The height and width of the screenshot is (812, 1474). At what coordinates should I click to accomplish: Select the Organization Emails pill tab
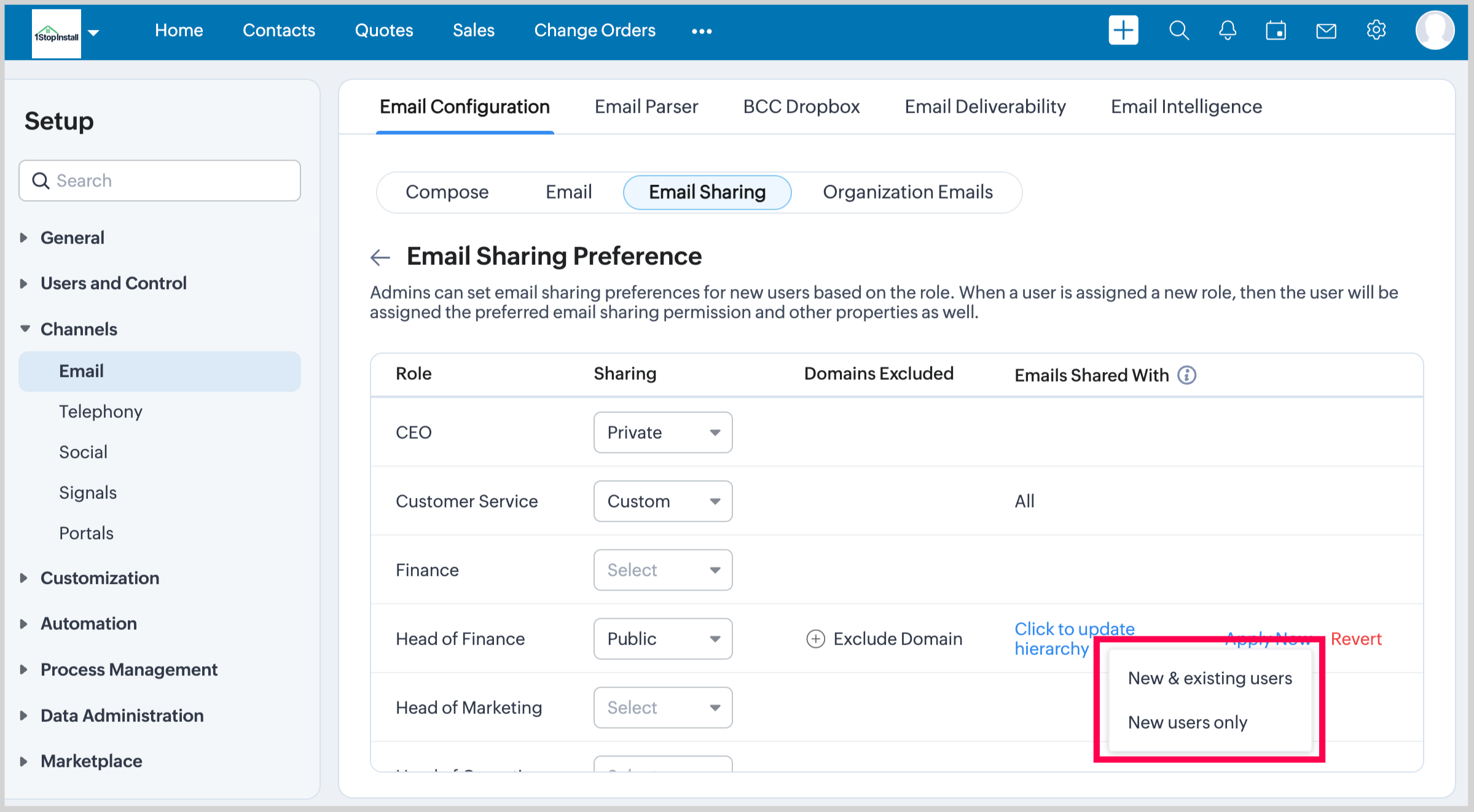[907, 192]
